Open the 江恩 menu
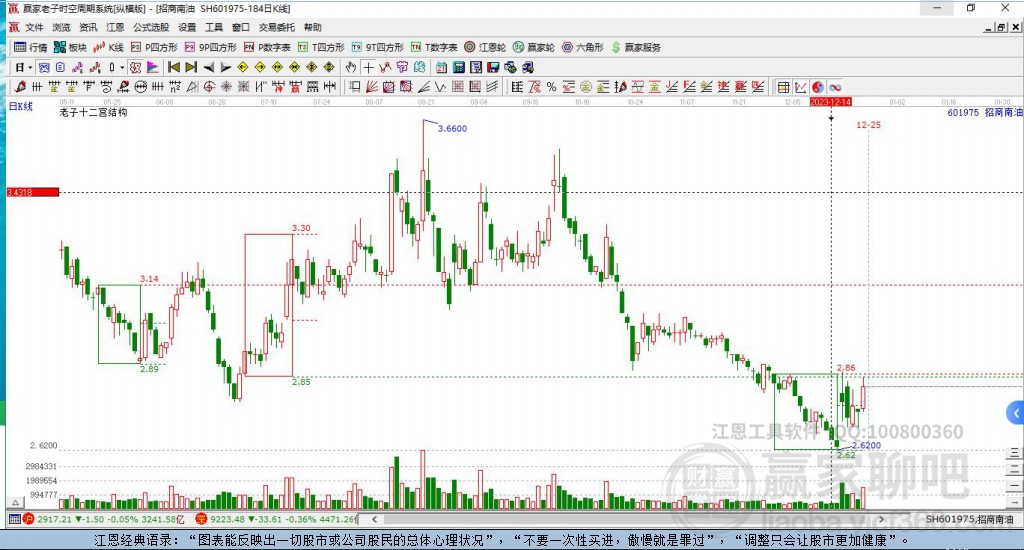Viewport: 1024px width, 550px height. pyautogui.click(x=115, y=27)
